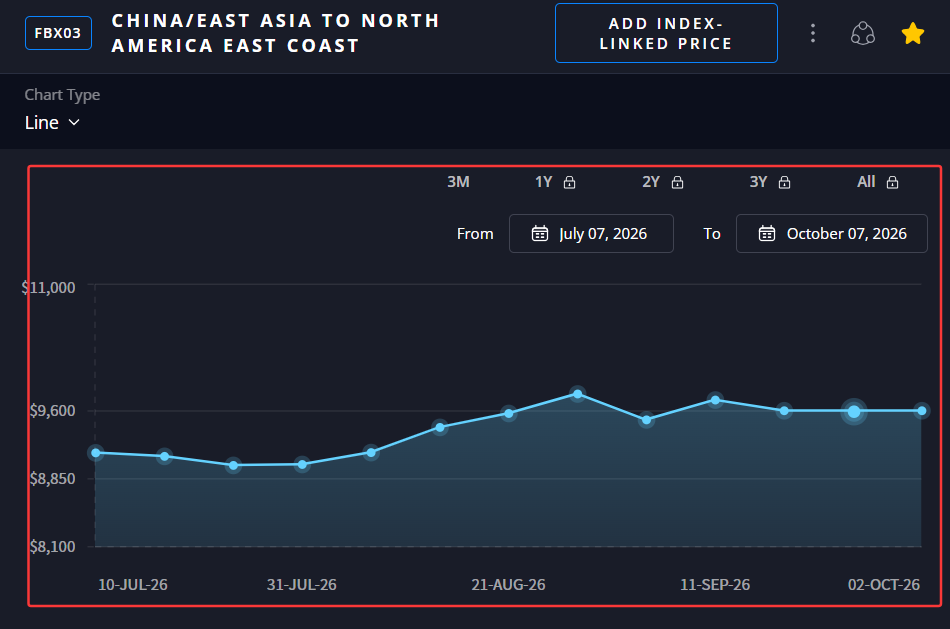Screen dimensions: 950x629
Task: Click the calendar icon beside October 07, 2026
Action: 767,233
